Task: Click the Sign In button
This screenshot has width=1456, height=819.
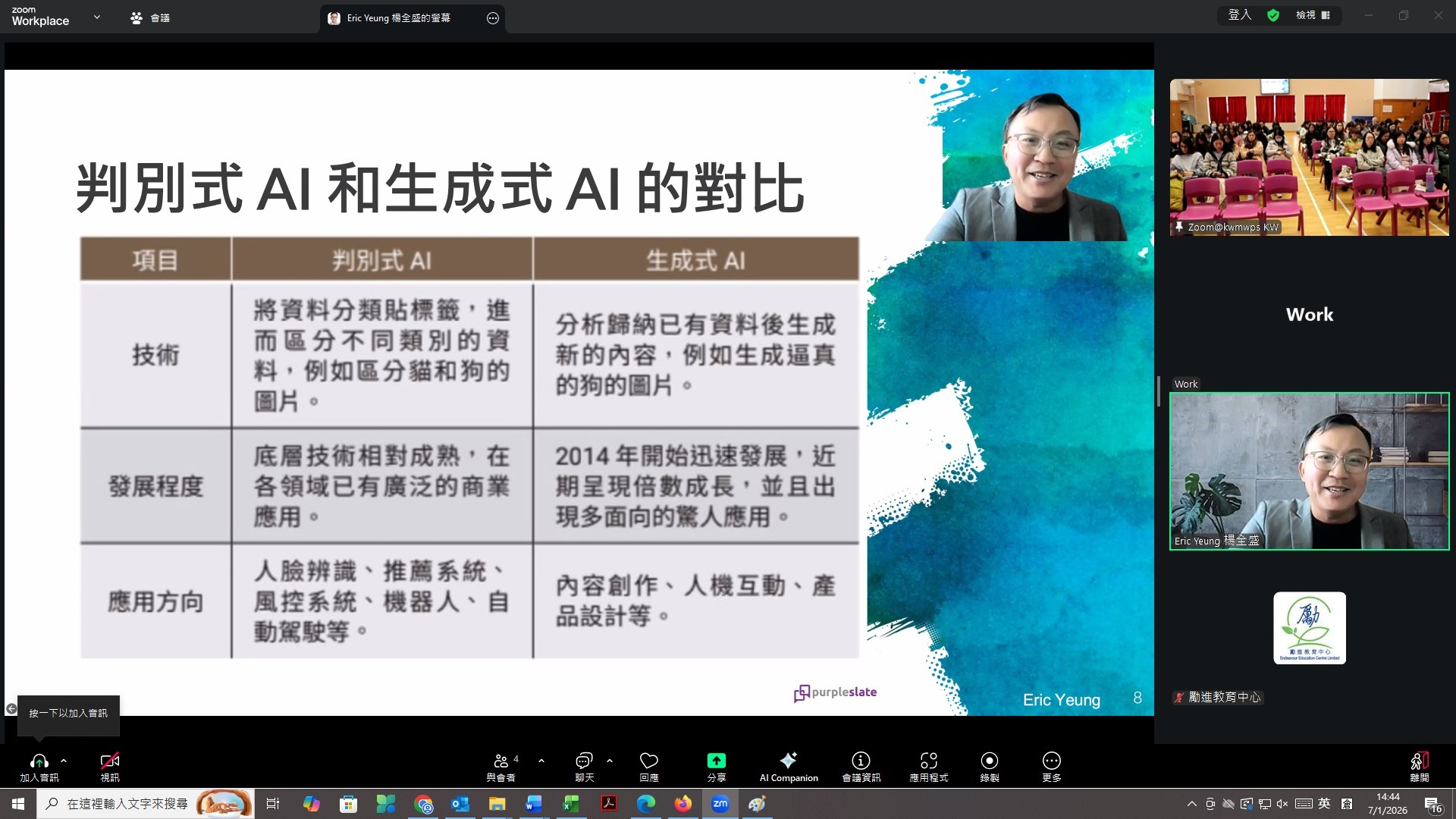Action: (x=1240, y=15)
